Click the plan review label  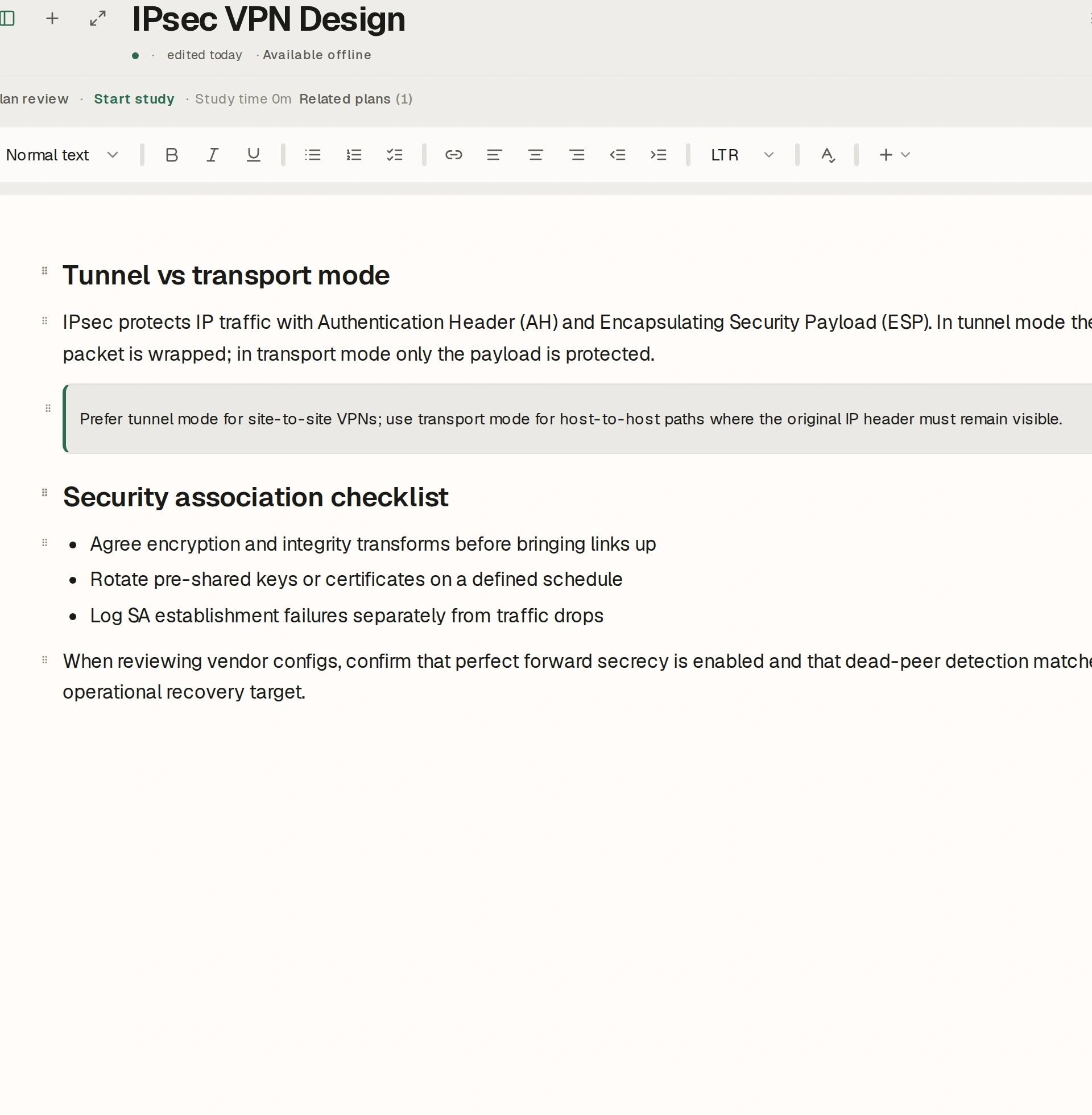pos(35,98)
